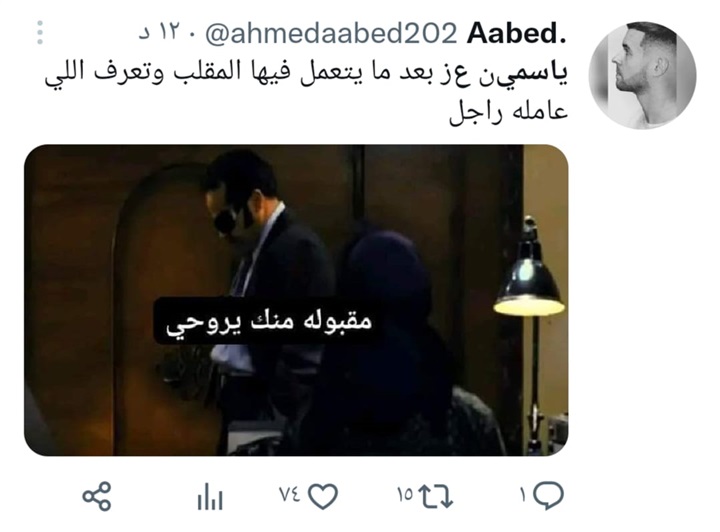720x532 pixels.
Task: Click the reply count ١
Action: point(523,495)
